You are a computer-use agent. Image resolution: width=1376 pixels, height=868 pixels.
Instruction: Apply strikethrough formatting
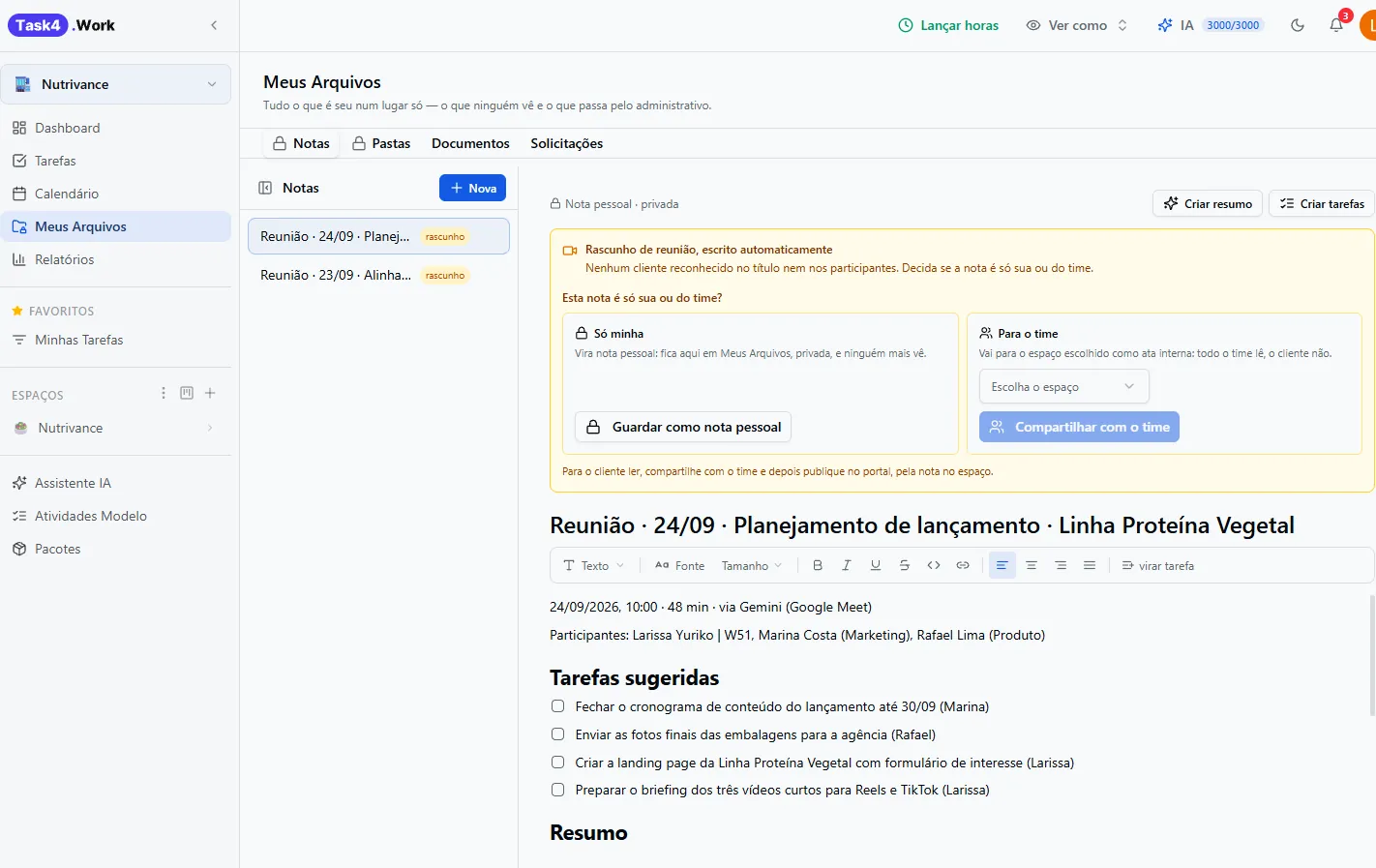click(x=905, y=565)
